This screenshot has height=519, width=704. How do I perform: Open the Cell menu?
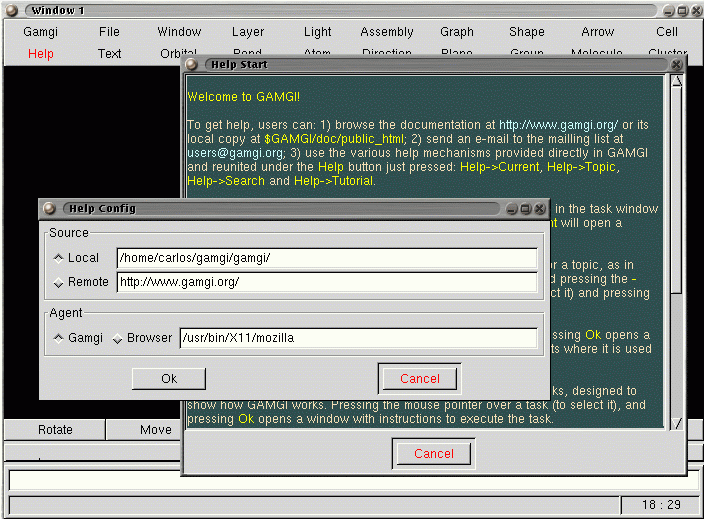tap(667, 32)
